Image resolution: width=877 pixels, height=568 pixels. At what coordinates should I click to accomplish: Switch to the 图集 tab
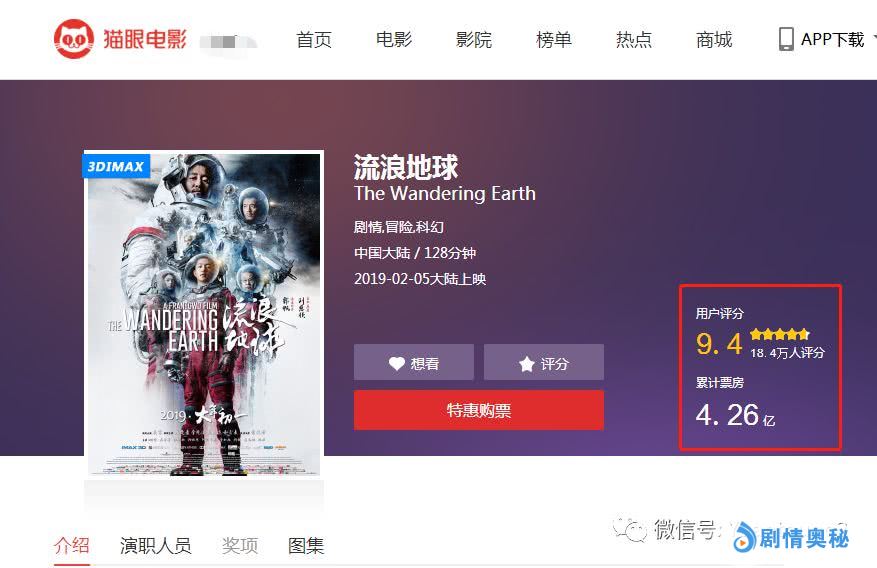pyautogui.click(x=306, y=545)
